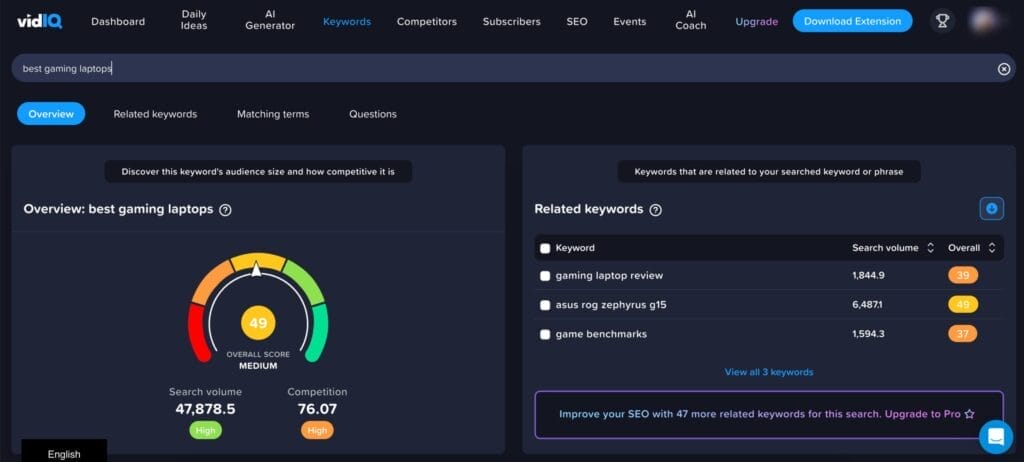Image resolution: width=1024 pixels, height=462 pixels.
Task: Download related keywords with export icon
Action: click(991, 209)
